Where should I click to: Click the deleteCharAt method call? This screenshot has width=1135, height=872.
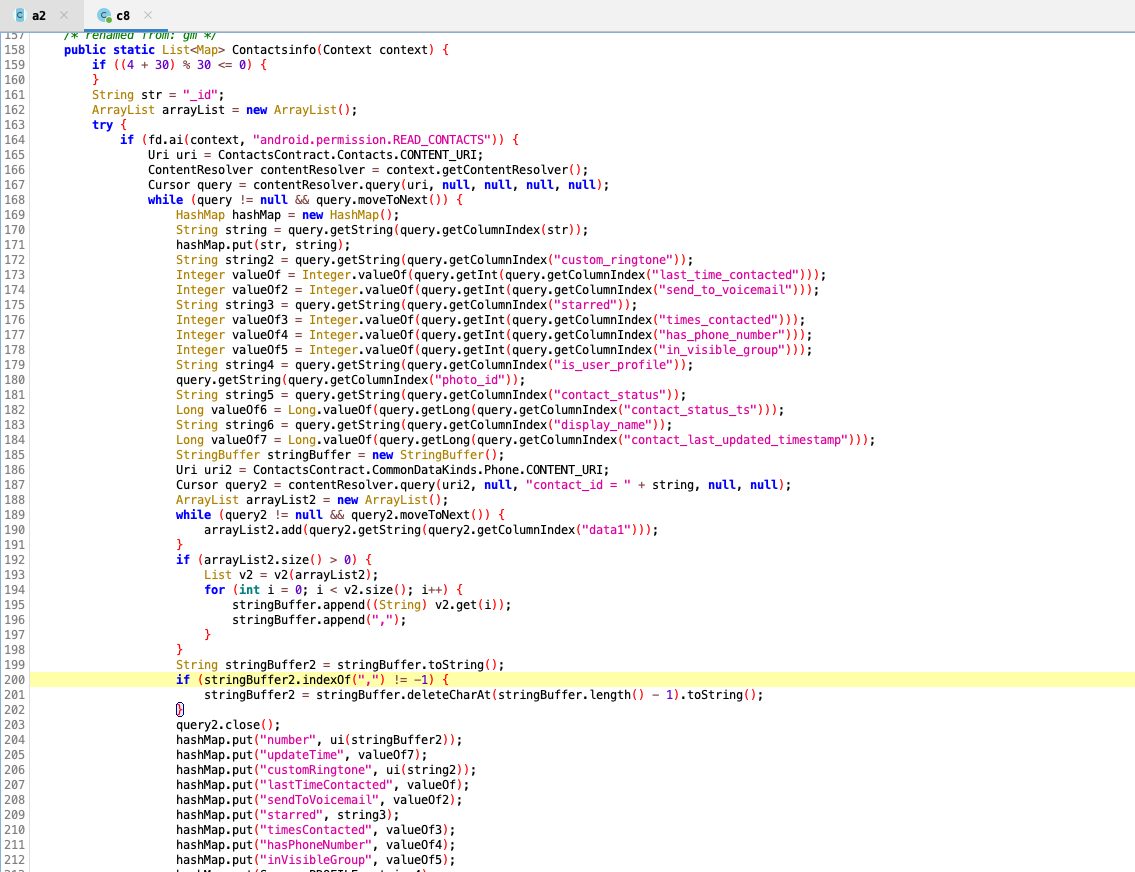point(449,695)
